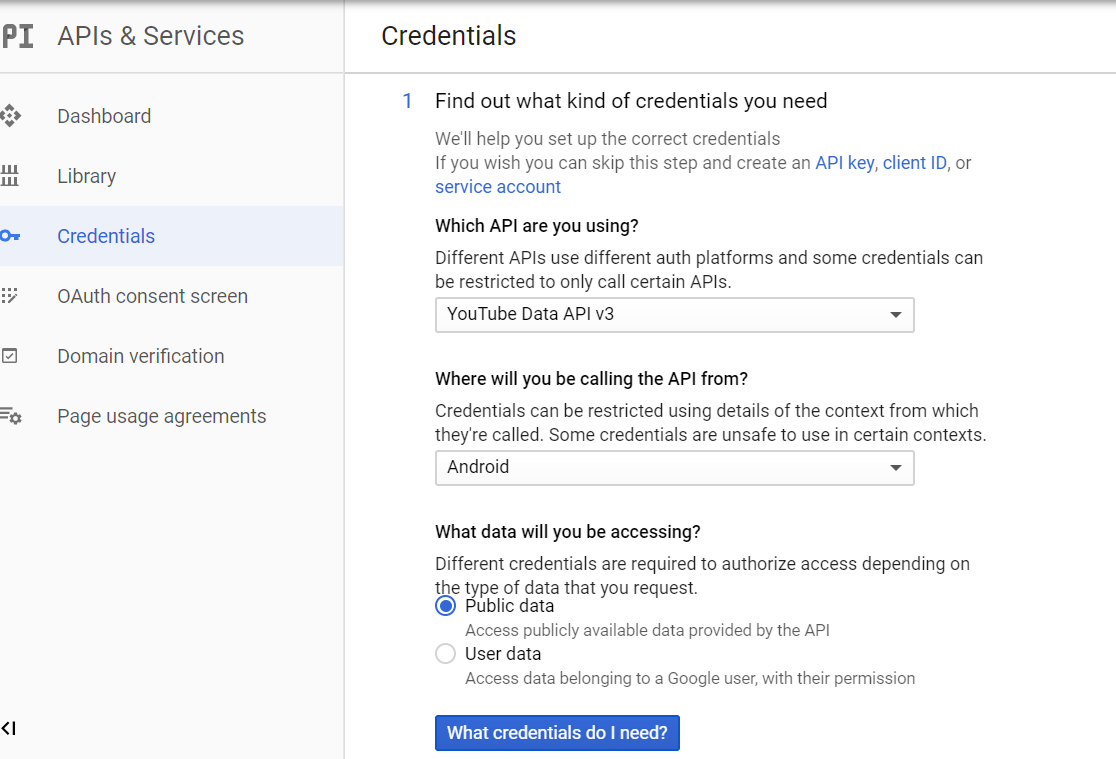Click the 'Which API are you using?' label

tap(537, 226)
